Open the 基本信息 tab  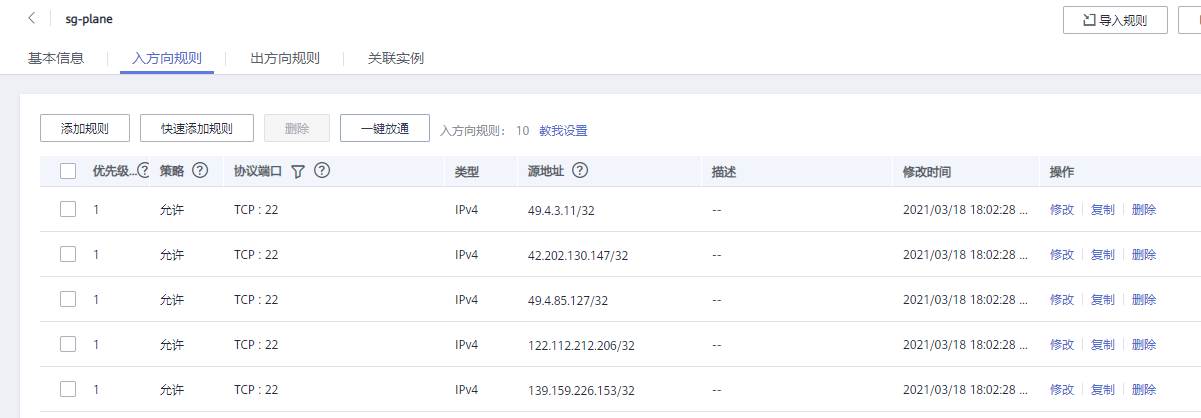[x=56, y=58]
